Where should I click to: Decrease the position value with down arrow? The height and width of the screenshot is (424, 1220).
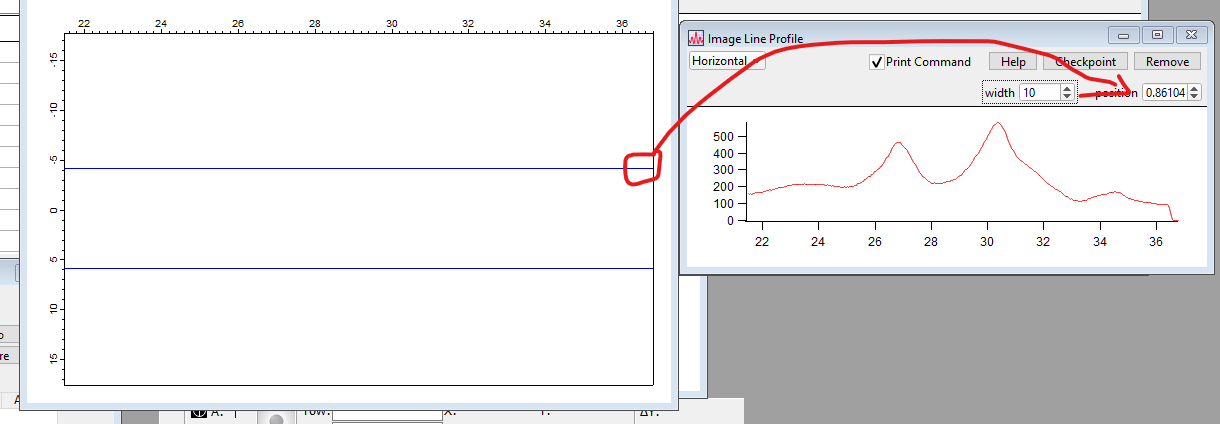click(x=1193, y=96)
